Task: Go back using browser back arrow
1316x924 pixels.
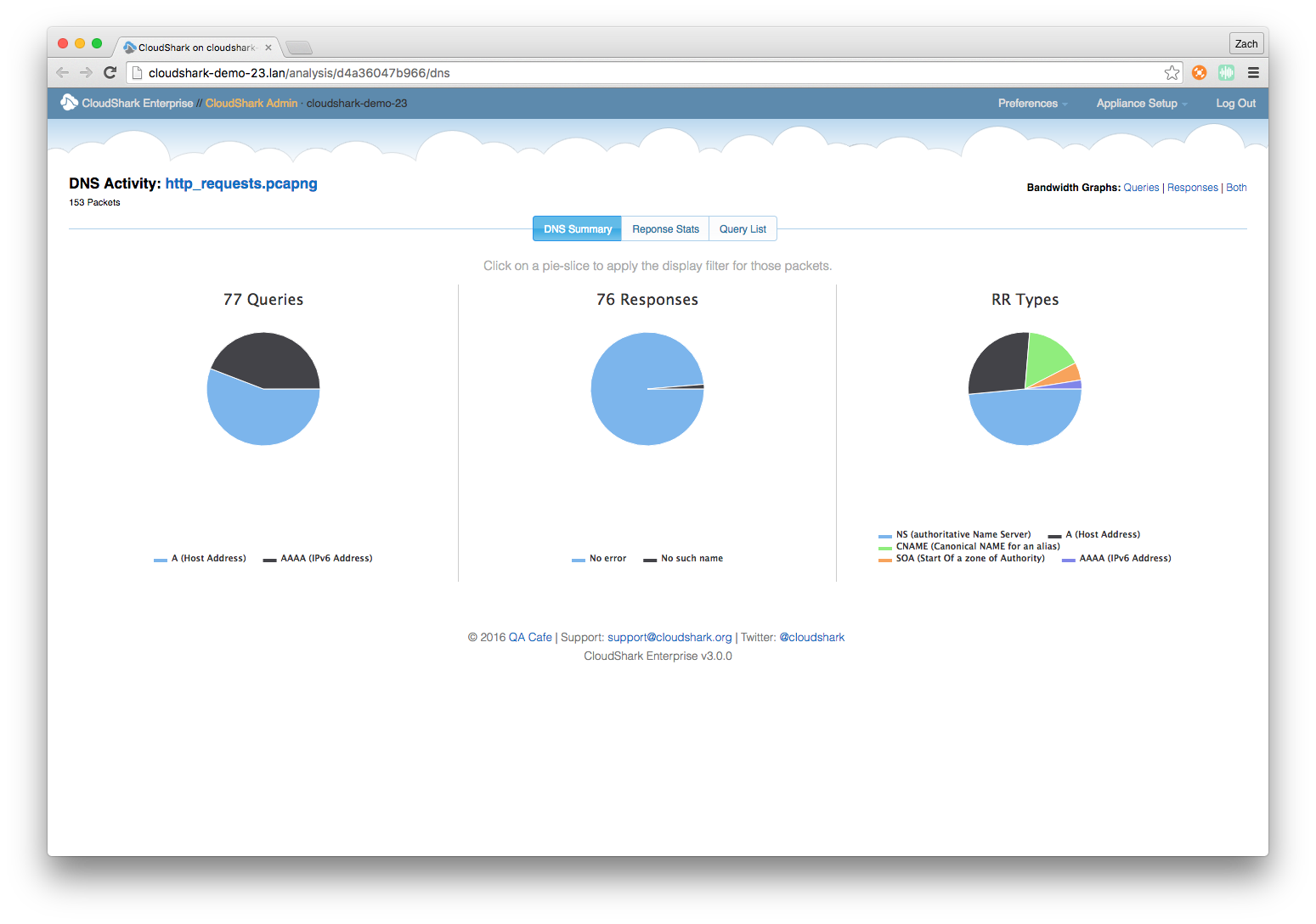Action: 62,72
